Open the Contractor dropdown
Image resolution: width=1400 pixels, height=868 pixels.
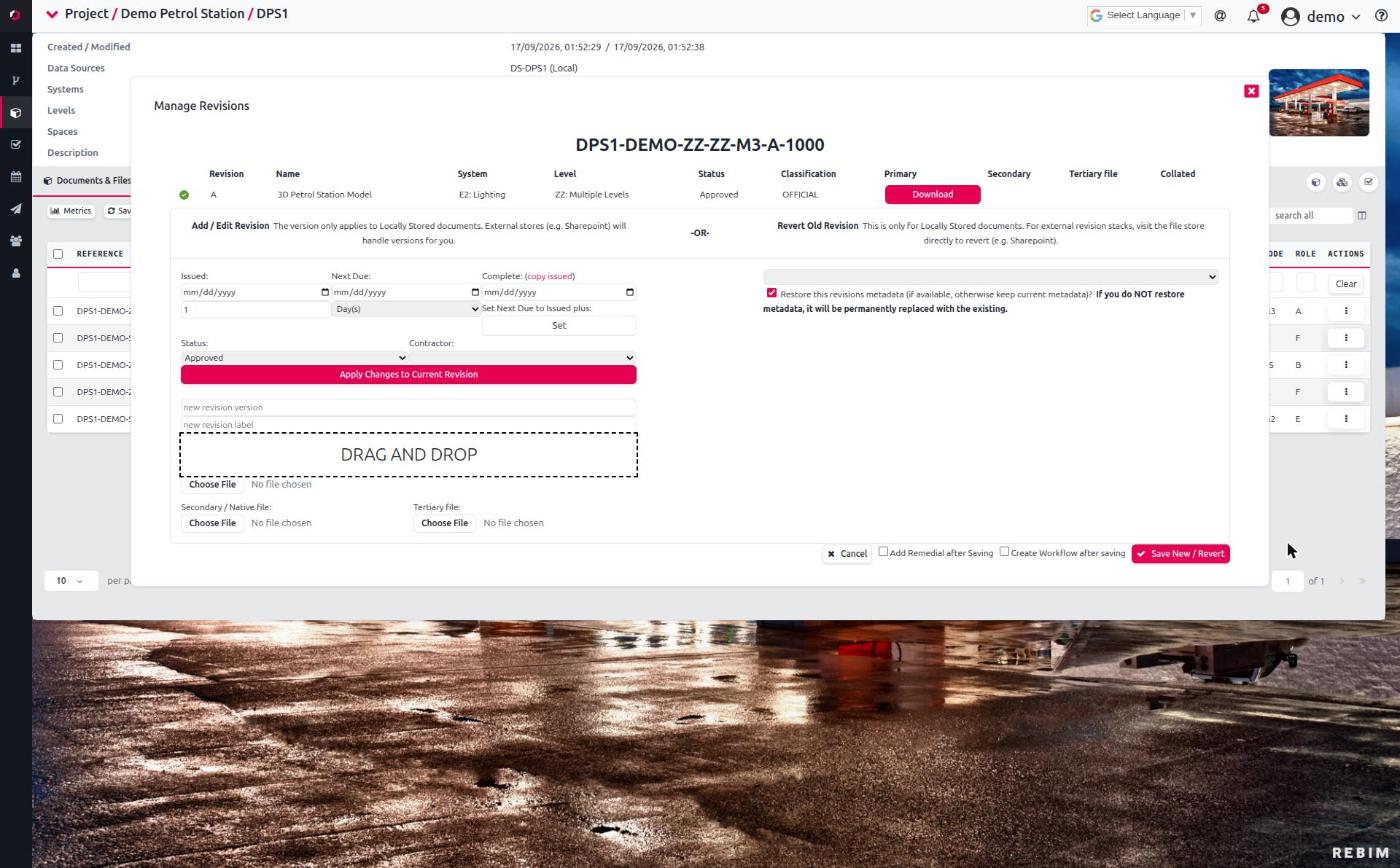click(522, 358)
